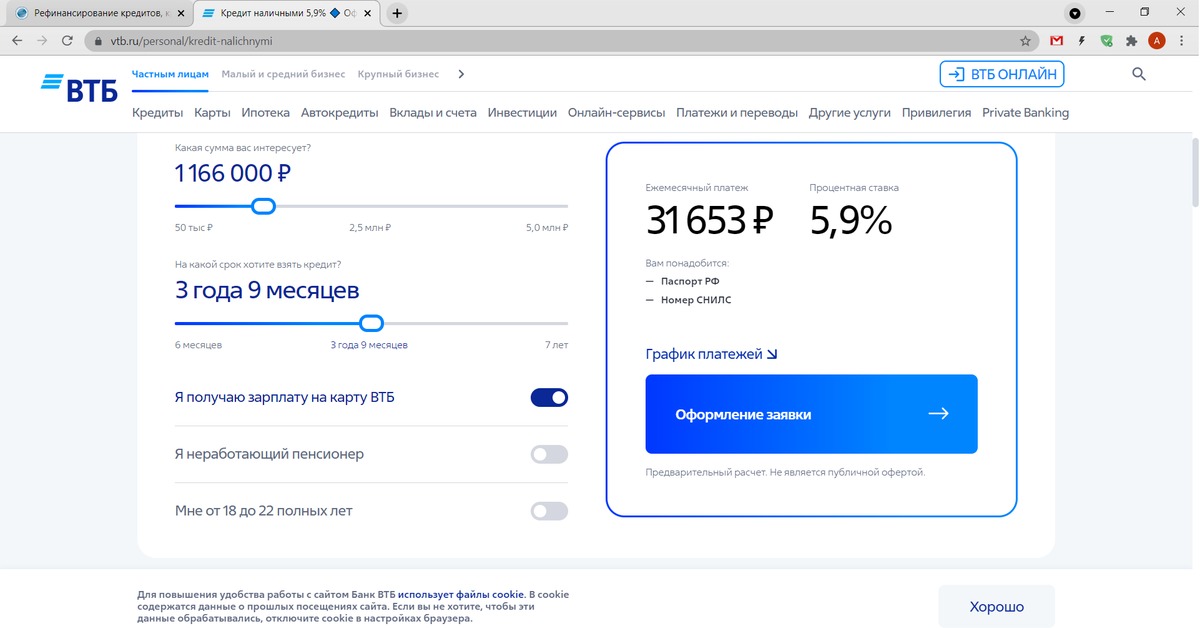Click the lightning bolt extension icon
This screenshot has height=628, width=1200.
(x=1082, y=41)
